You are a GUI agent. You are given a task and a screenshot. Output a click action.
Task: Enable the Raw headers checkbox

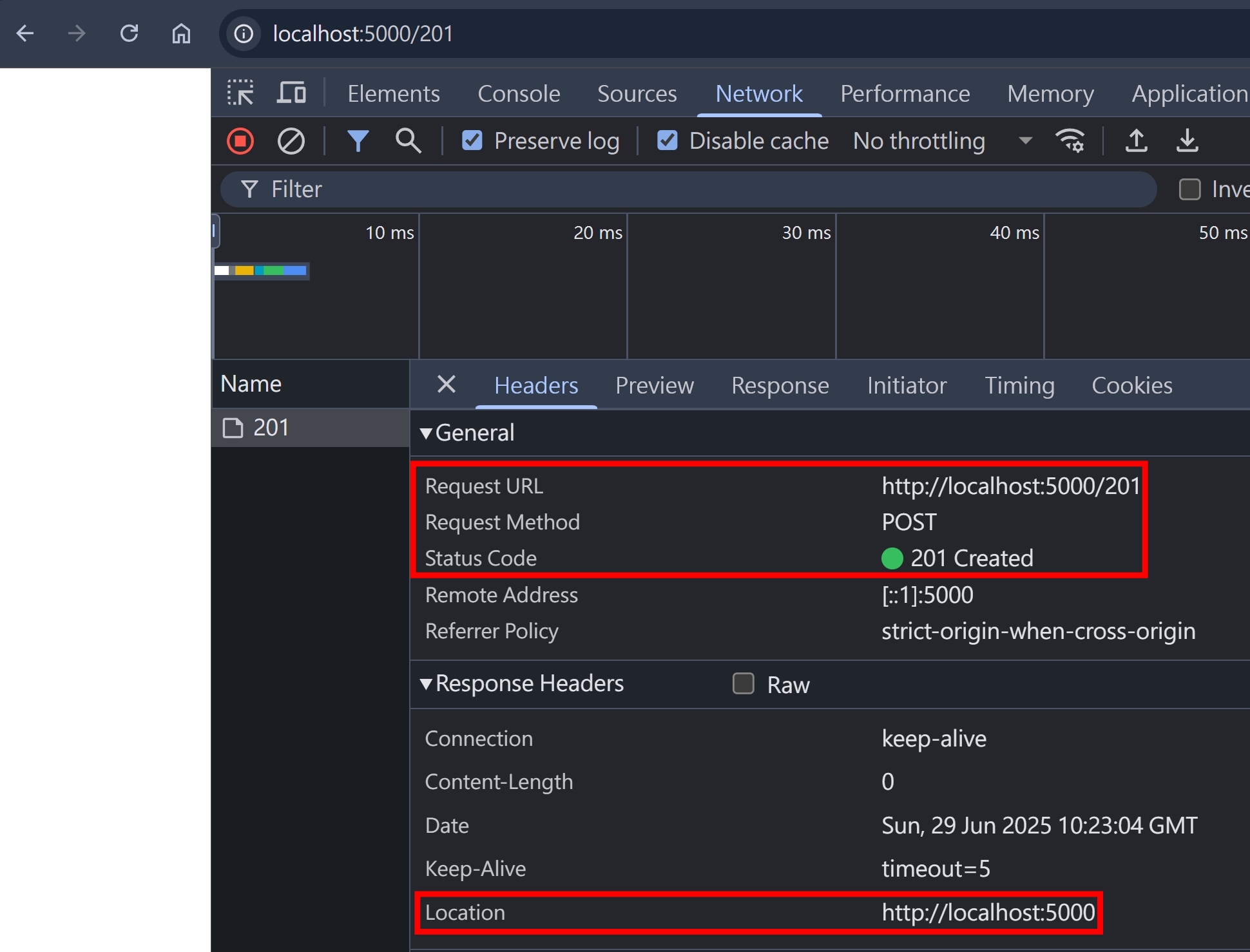744,683
